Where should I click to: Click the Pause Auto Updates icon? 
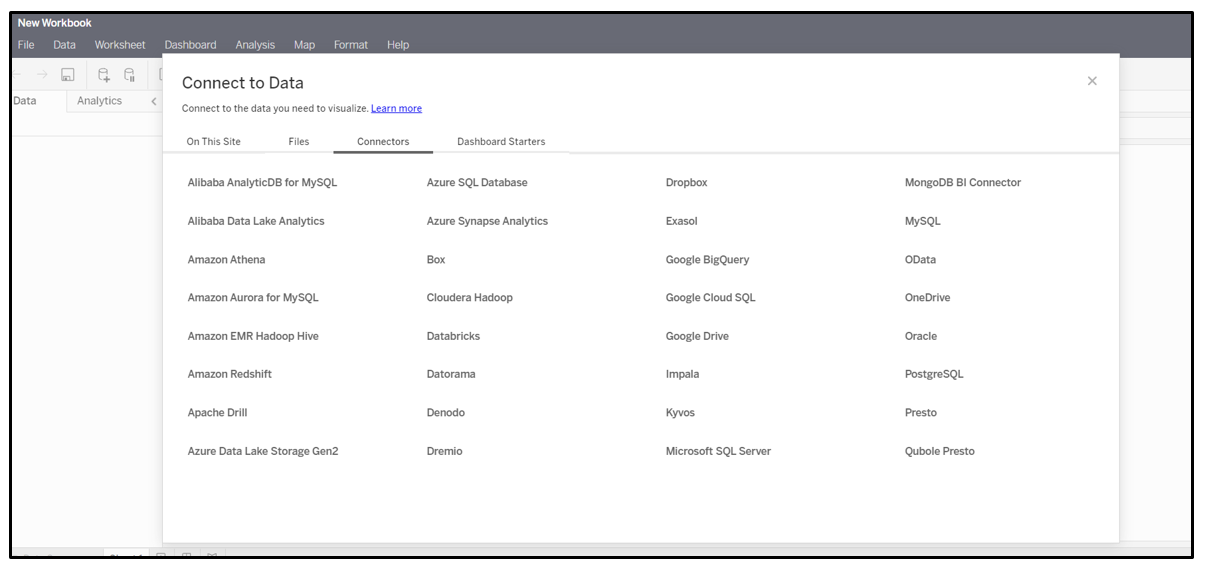[x=129, y=74]
